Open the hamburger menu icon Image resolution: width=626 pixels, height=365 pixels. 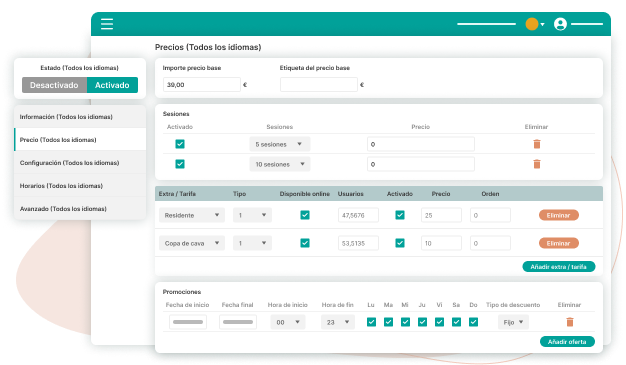107,24
